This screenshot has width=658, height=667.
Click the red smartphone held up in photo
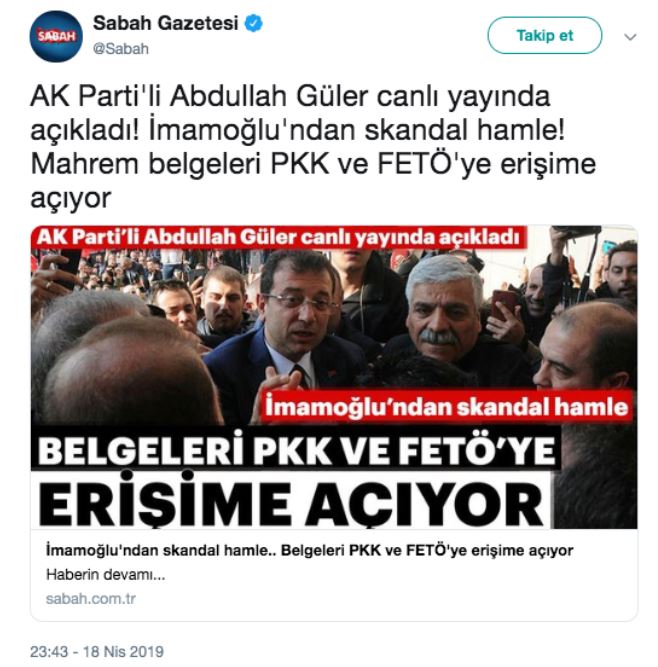coord(504,304)
